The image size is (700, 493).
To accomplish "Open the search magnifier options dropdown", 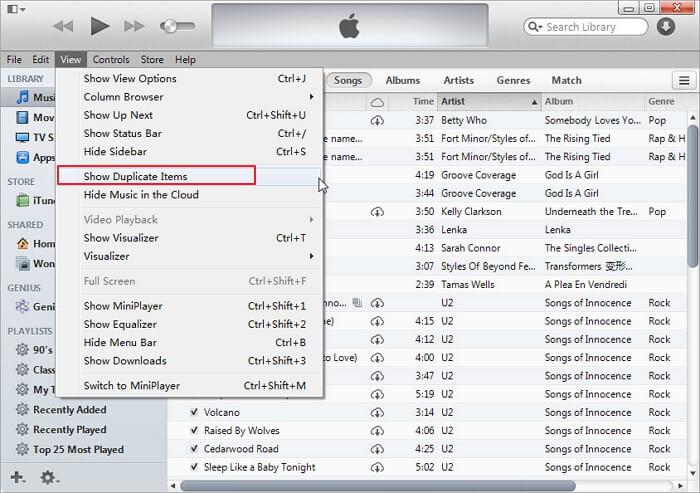I will coord(534,27).
